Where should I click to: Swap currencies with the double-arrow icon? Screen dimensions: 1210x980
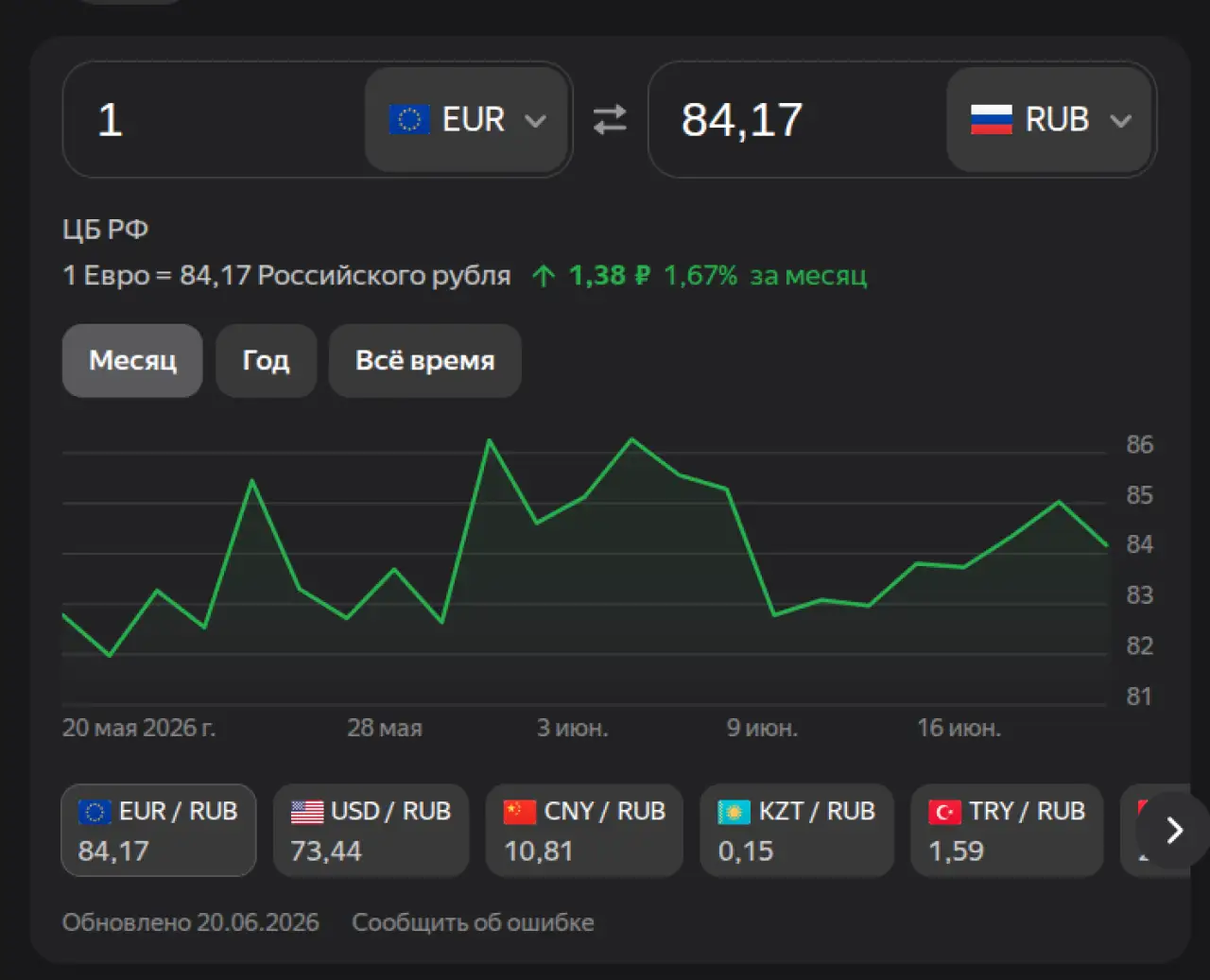(610, 120)
